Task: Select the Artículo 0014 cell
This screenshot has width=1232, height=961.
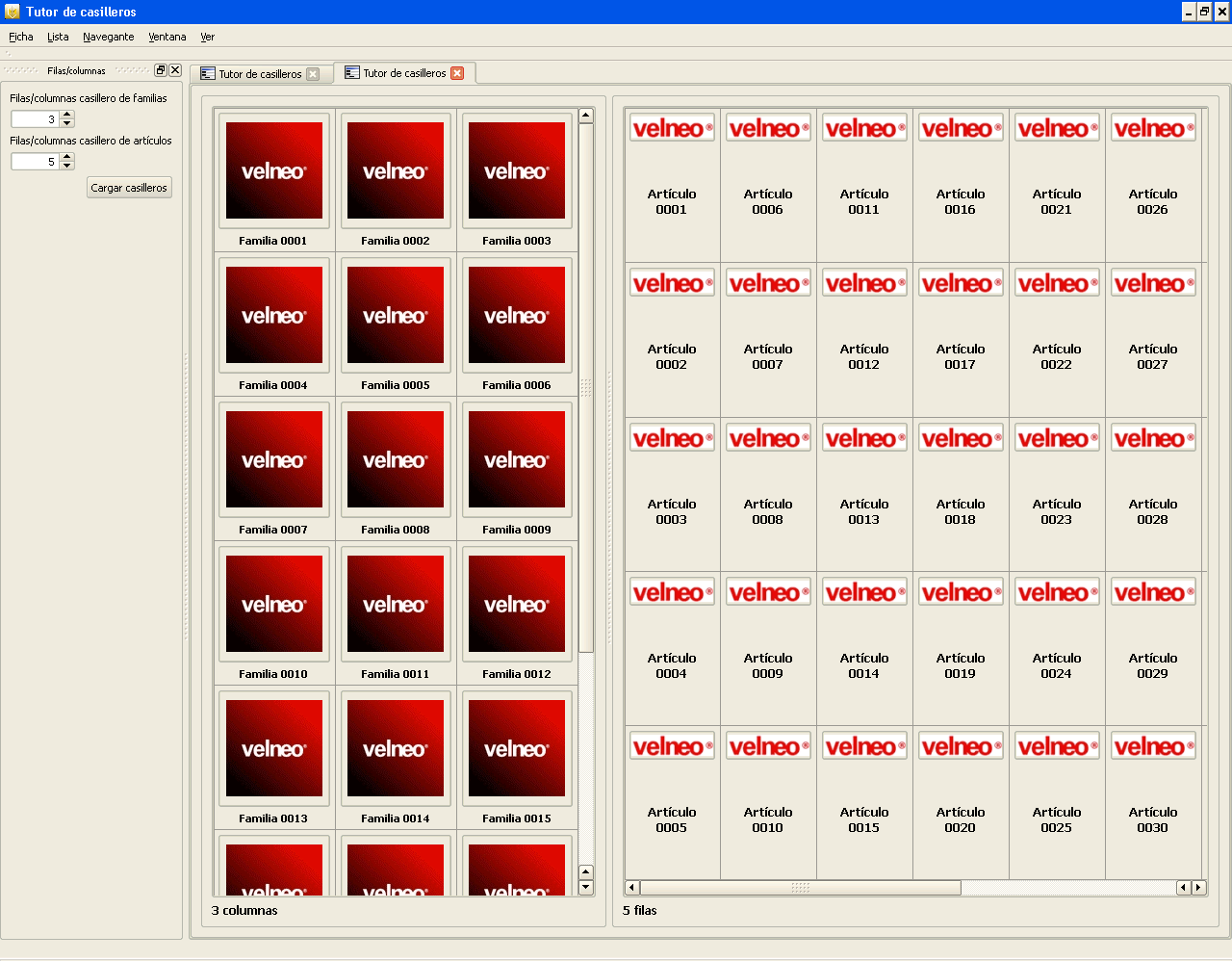Action: click(x=864, y=649)
